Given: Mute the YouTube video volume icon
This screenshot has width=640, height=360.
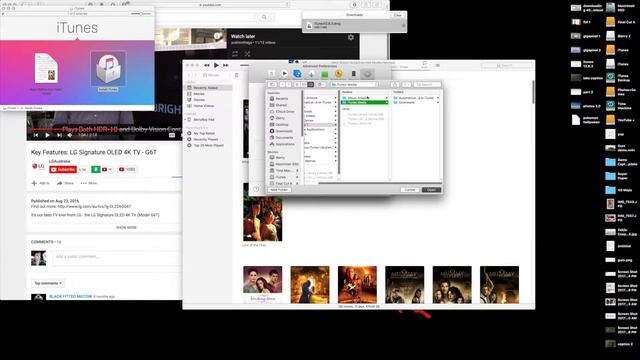Looking at the screenshot, I should [70, 135].
